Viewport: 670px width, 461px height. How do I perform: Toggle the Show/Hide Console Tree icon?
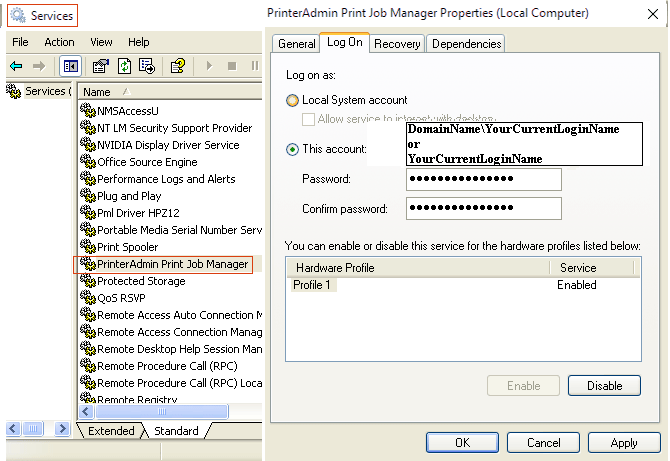coord(71,66)
